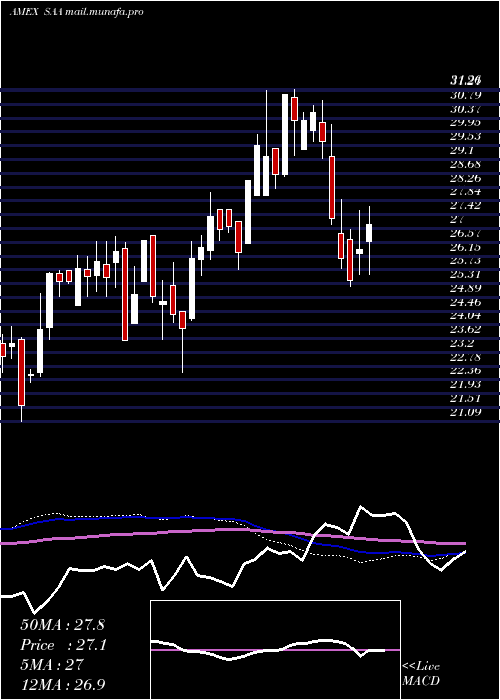Select the 5MA : 27 value
Viewport: 500px width, 700px height.
[52, 665]
